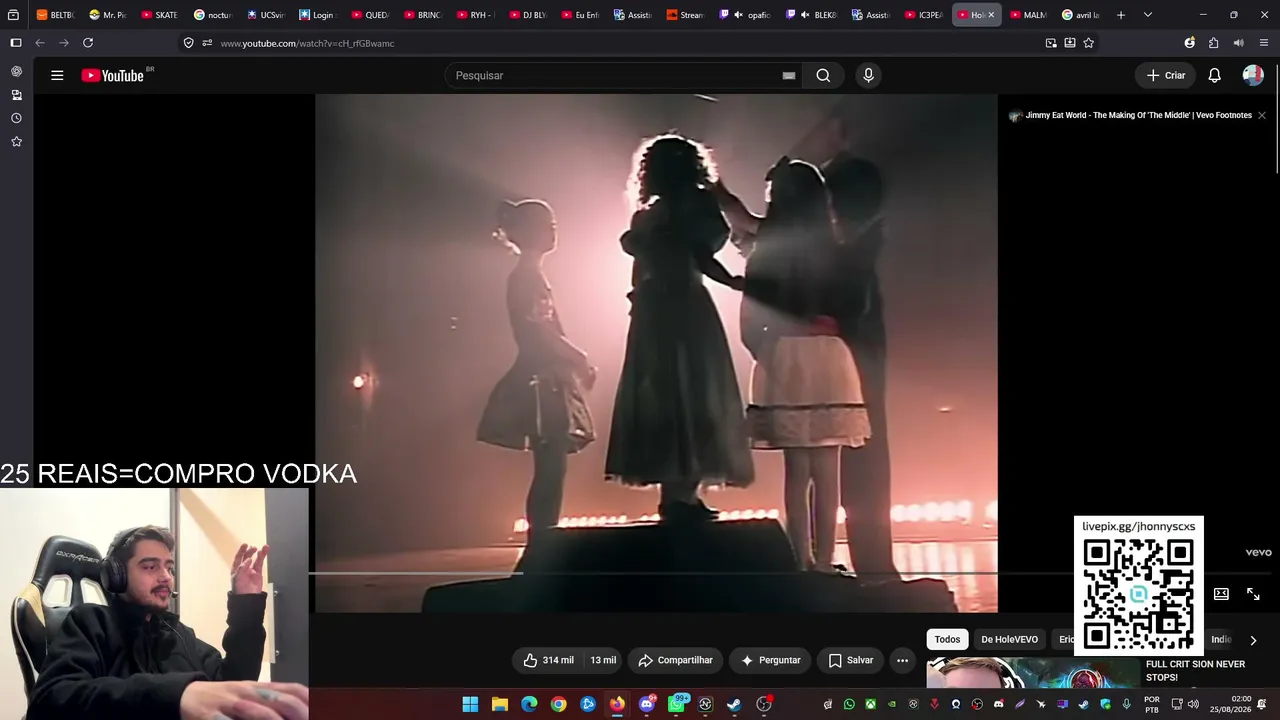
Task: Open more actions three-dot menu
Action: pos(902,660)
